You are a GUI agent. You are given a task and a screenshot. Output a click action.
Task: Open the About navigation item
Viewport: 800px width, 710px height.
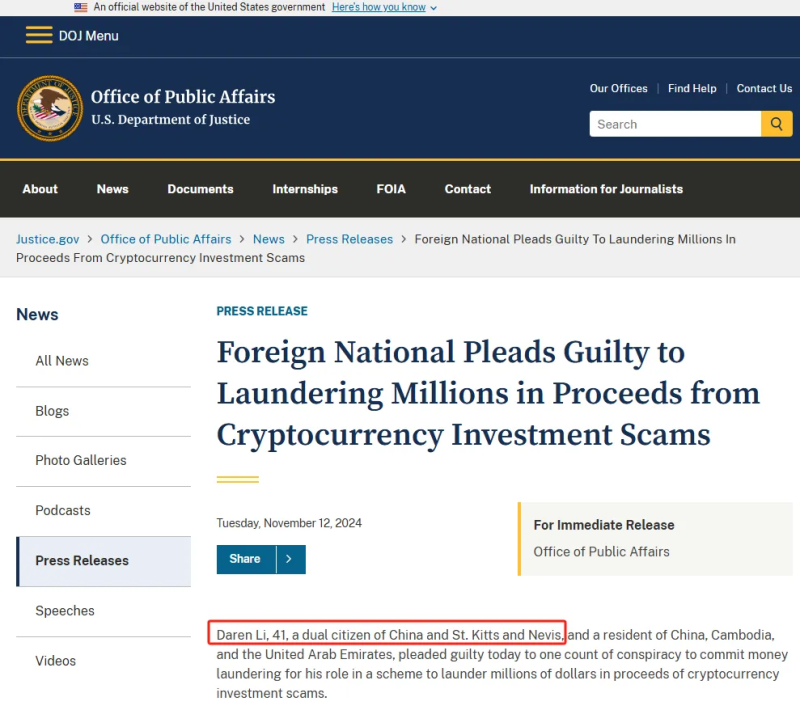point(40,189)
